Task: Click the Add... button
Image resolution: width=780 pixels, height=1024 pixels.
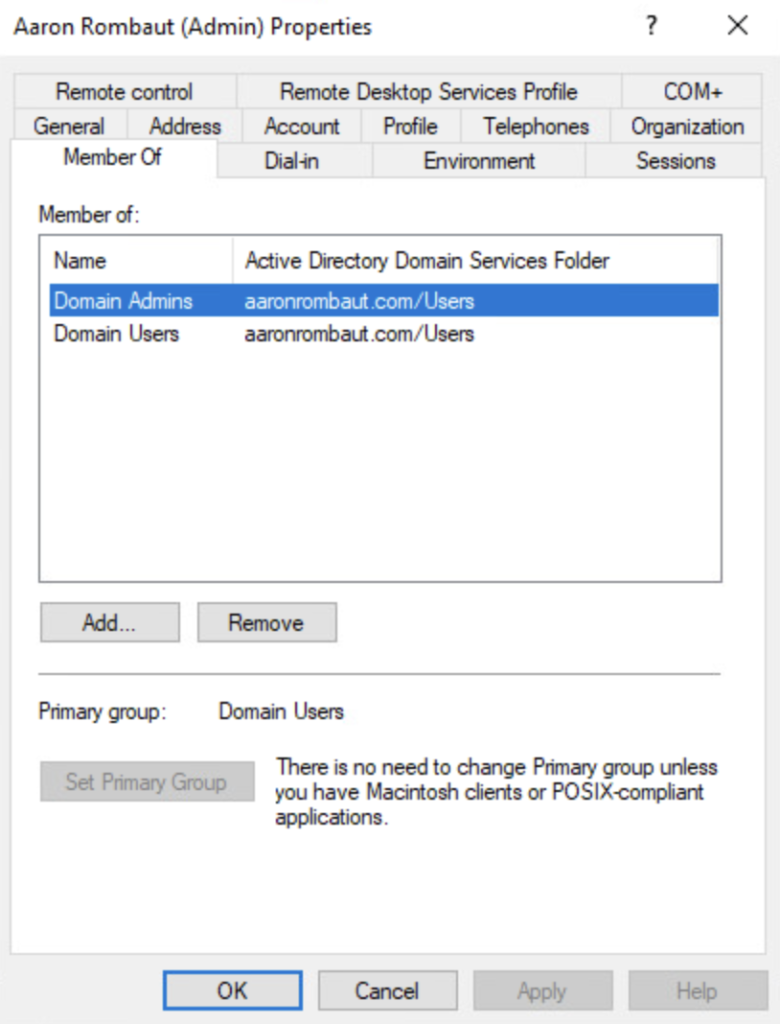Action: coord(109,623)
